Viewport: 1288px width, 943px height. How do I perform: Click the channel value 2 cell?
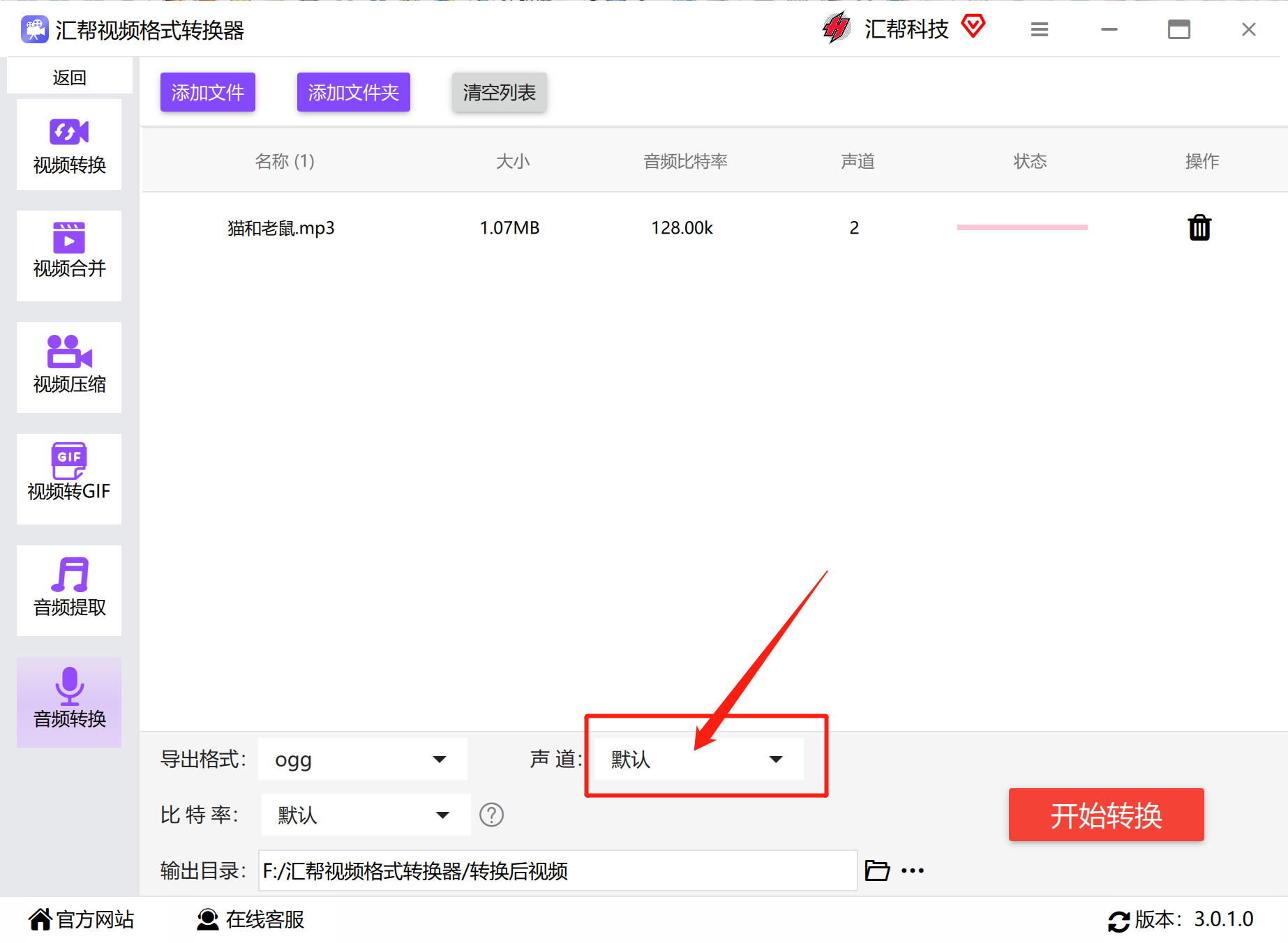tap(854, 228)
